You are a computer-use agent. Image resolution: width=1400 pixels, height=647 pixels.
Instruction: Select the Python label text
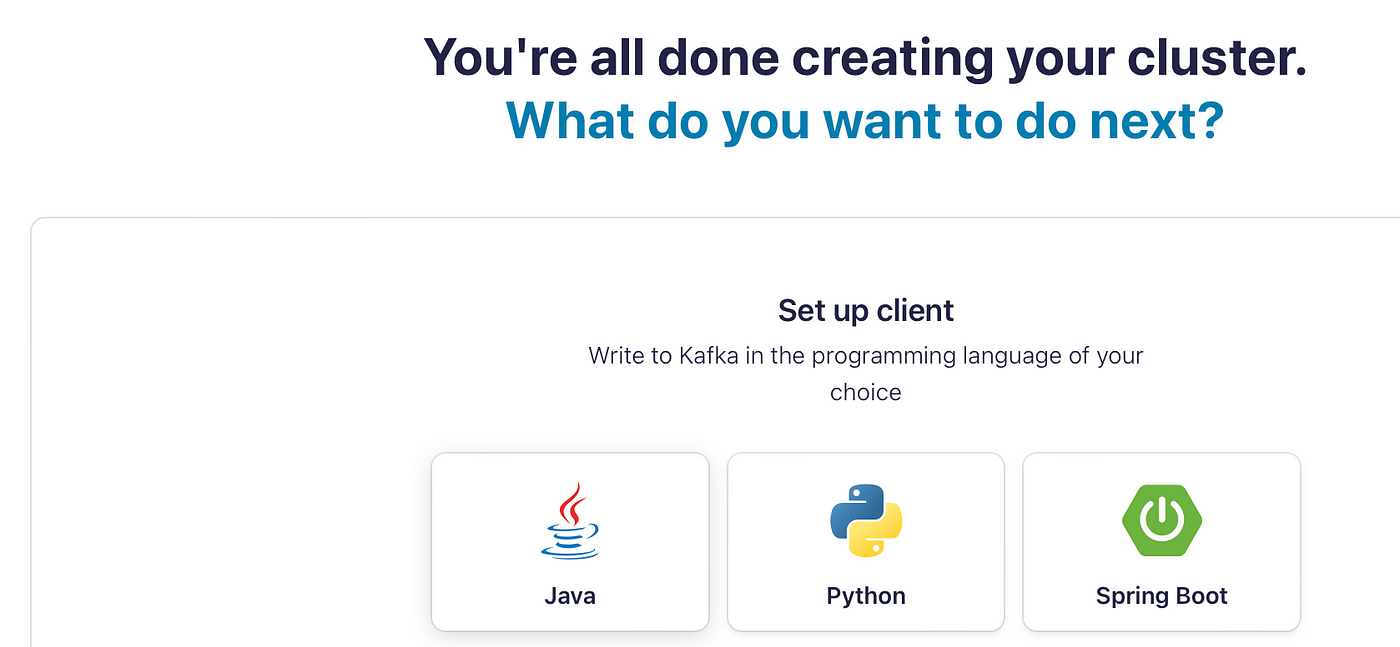click(866, 596)
